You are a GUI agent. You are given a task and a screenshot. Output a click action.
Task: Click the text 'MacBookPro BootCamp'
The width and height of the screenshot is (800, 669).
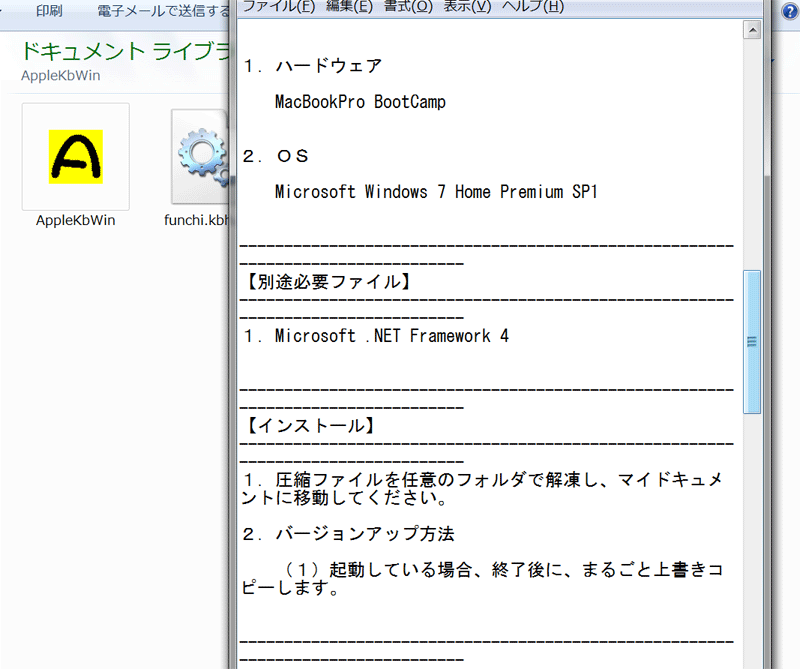point(360,102)
